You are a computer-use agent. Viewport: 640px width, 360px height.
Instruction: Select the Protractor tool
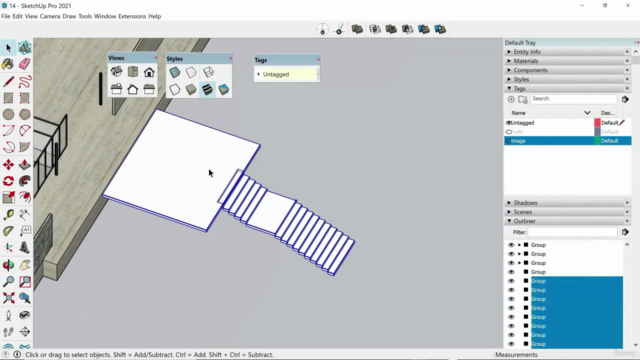tap(8, 231)
